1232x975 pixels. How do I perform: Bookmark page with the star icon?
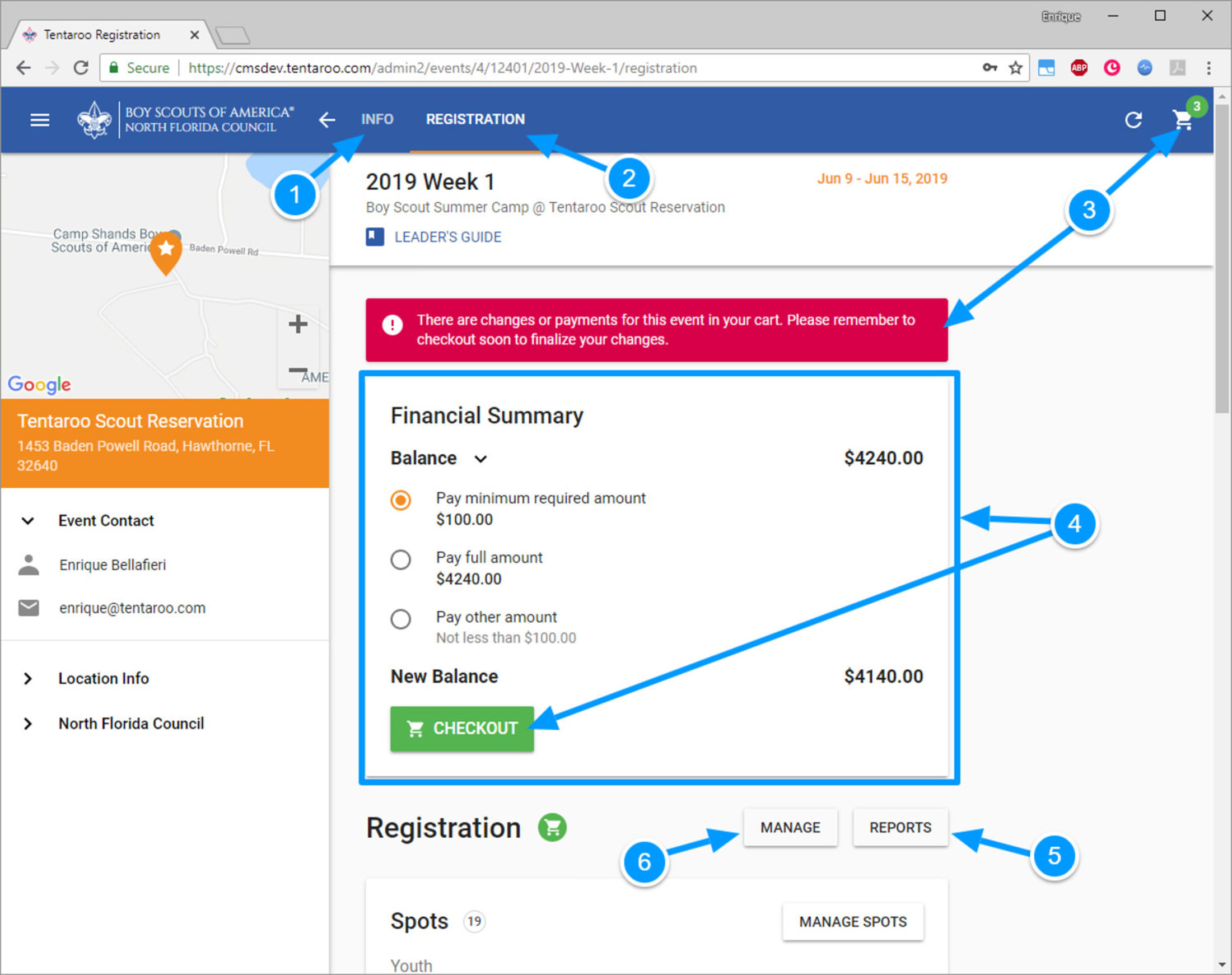[x=1015, y=68]
